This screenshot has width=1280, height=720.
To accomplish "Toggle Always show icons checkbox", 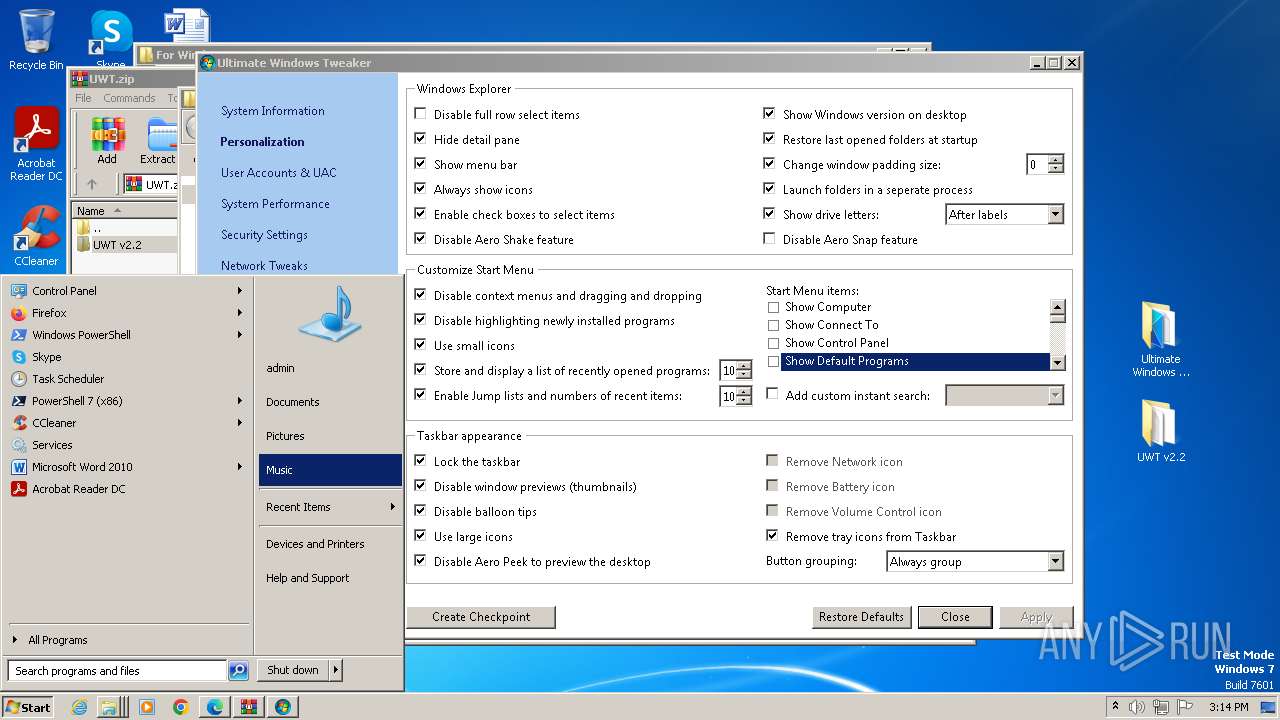I will pyautogui.click(x=420, y=189).
